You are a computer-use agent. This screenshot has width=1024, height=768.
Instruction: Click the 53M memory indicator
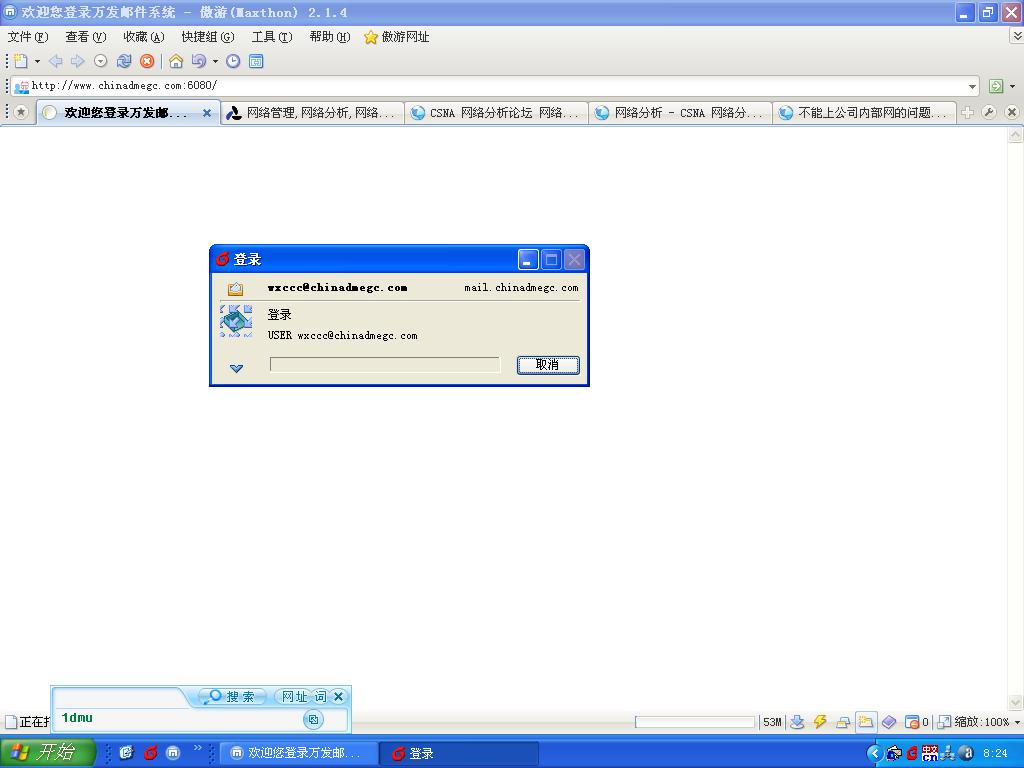click(x=772, y=722)
